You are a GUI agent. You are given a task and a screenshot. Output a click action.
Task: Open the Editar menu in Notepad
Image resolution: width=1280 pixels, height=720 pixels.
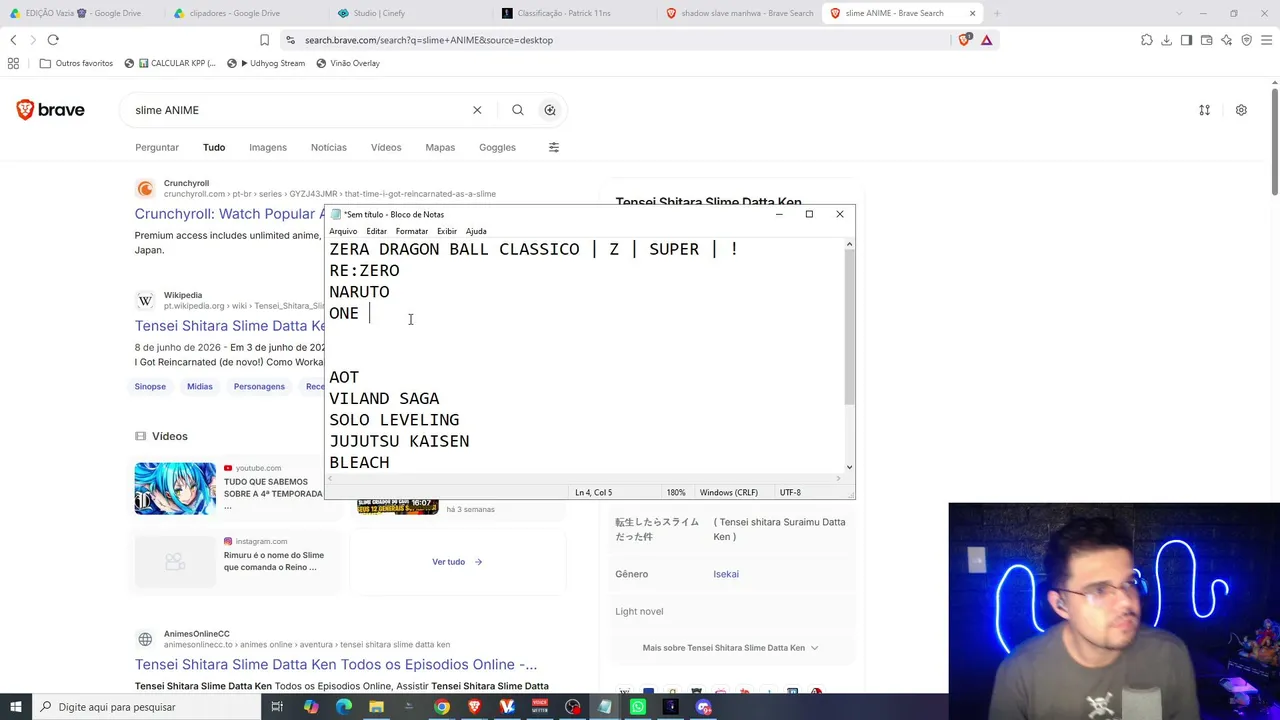(376, 231)
